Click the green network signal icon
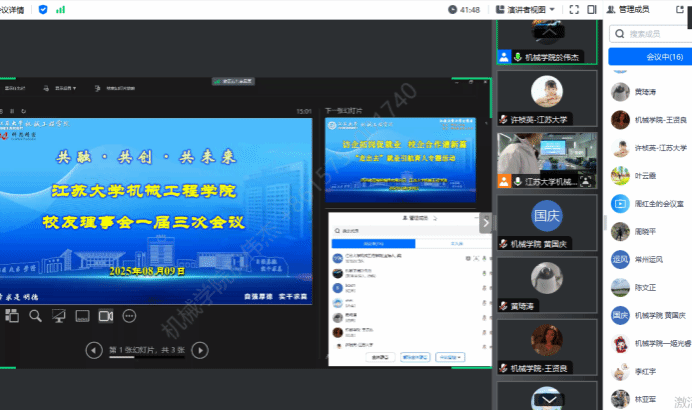Image resolution: width=692 pixels, height=410 pixels. 60,9
